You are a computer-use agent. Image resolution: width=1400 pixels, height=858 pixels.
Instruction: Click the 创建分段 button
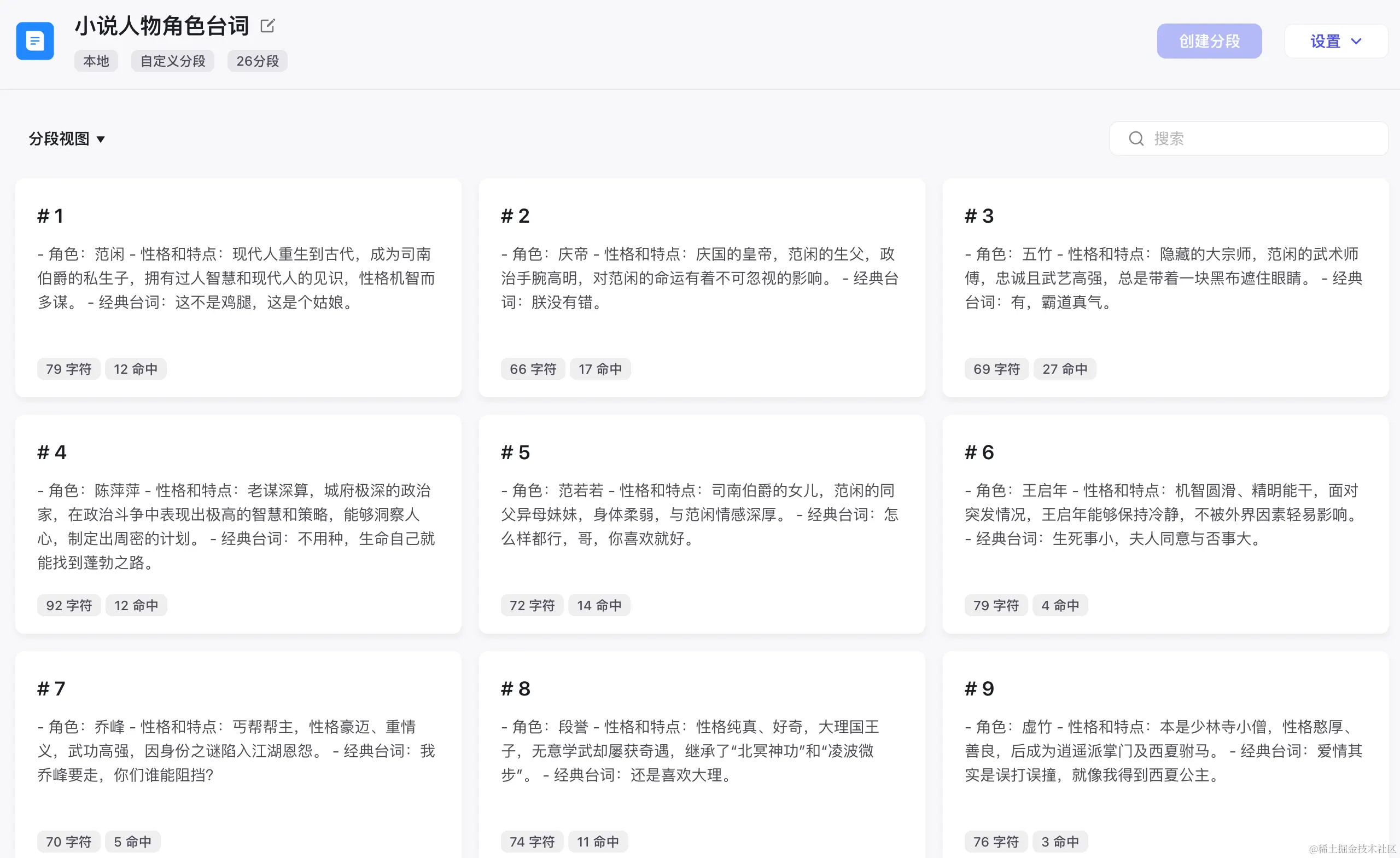pos(1209,40)
